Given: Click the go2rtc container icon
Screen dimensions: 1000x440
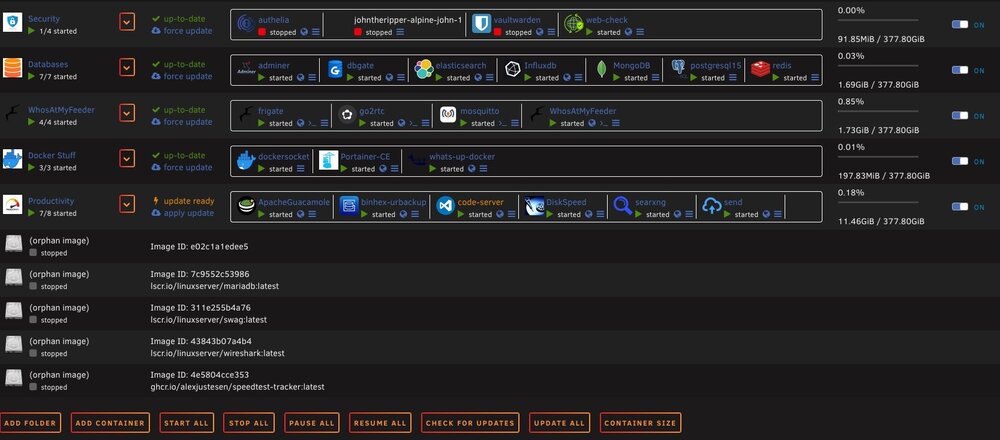Looking at the screenshot, I should point(347,115).
